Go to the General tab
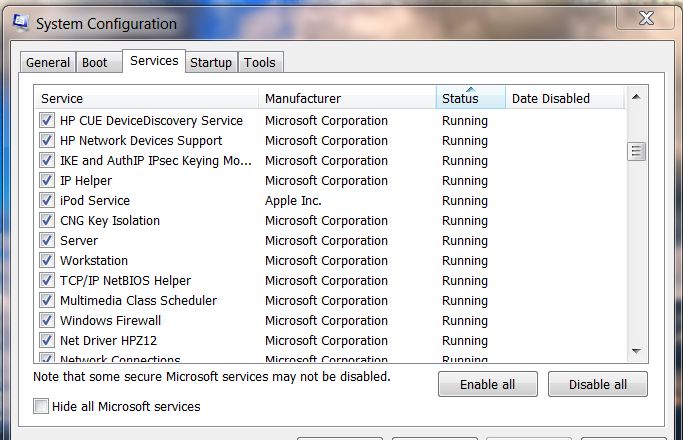 click(x=48, y=62)
